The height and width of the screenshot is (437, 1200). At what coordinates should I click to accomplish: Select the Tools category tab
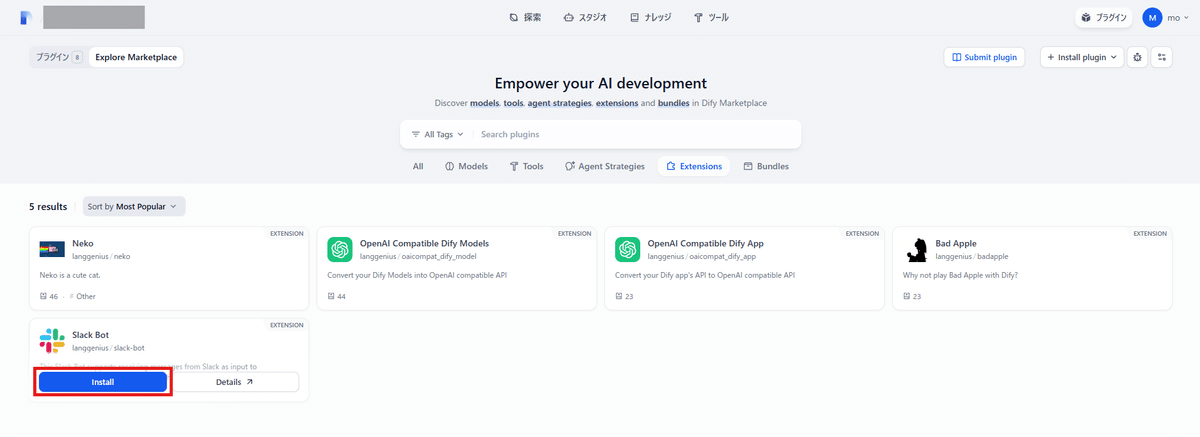[x=527, y=166]
